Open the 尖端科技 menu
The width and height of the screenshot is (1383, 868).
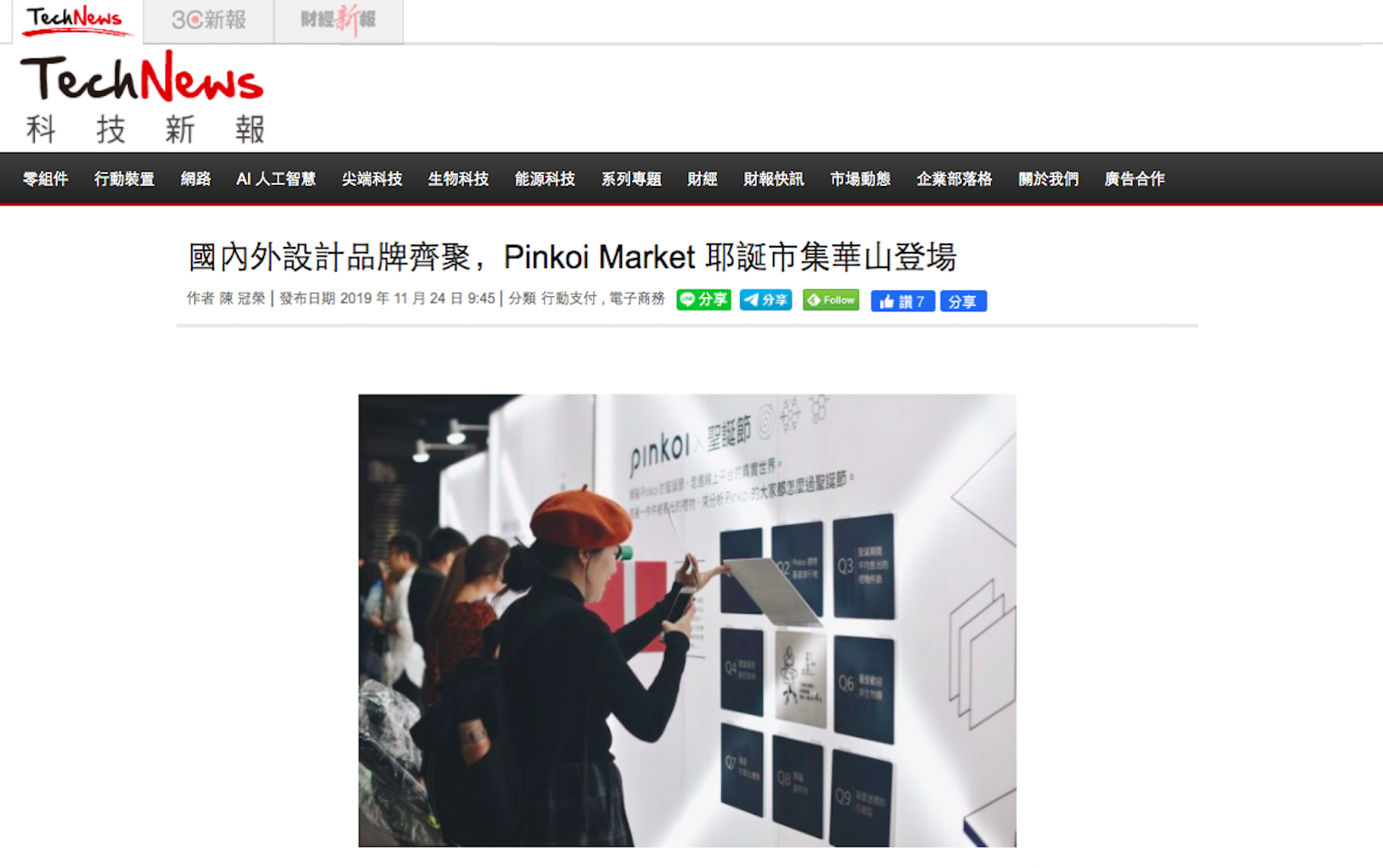(372, 179)
